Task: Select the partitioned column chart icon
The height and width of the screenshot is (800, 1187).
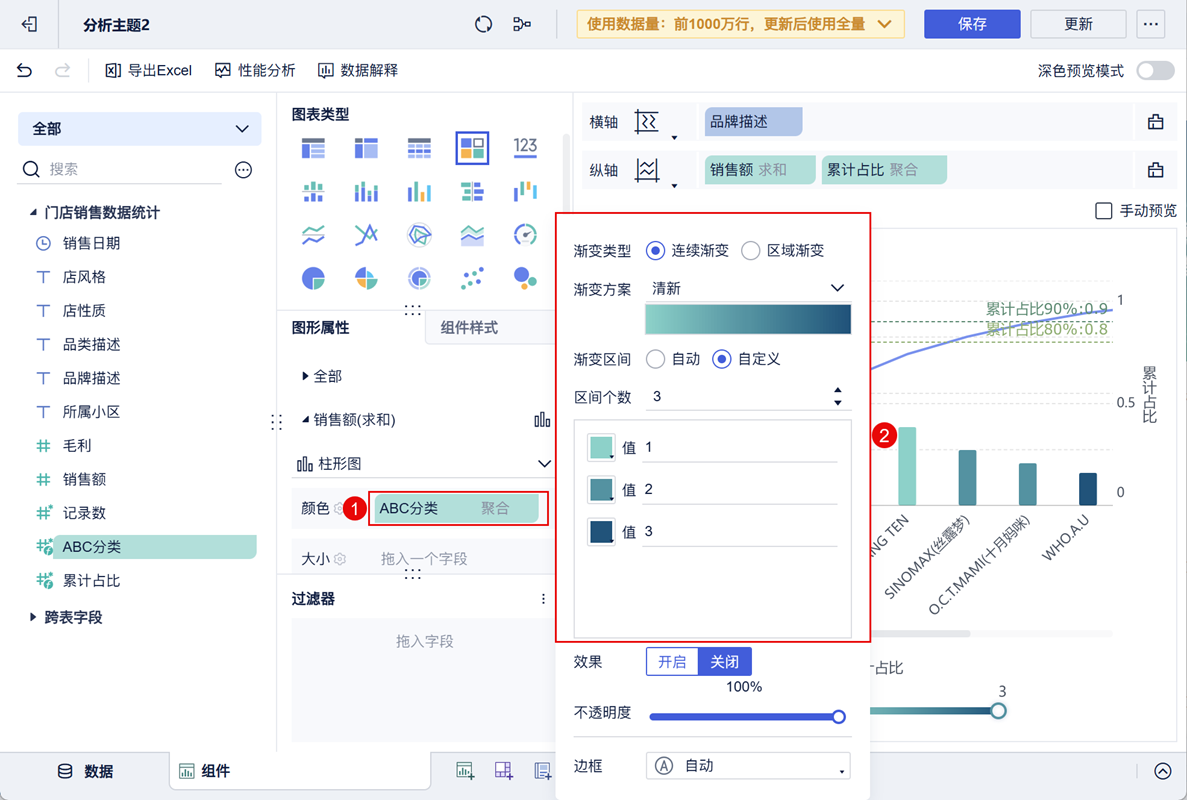Action: tap(313, 191)
